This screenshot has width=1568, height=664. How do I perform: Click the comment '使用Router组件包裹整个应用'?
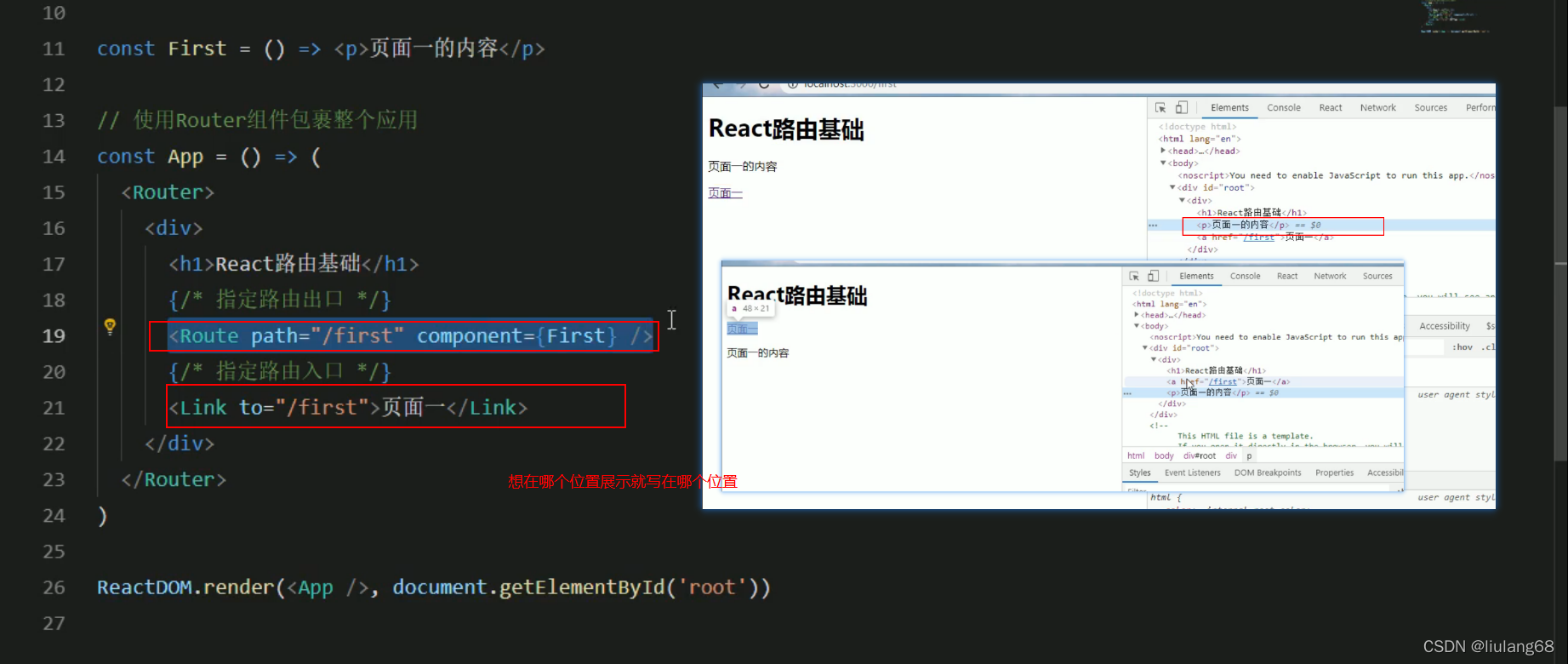coord(275,120)
